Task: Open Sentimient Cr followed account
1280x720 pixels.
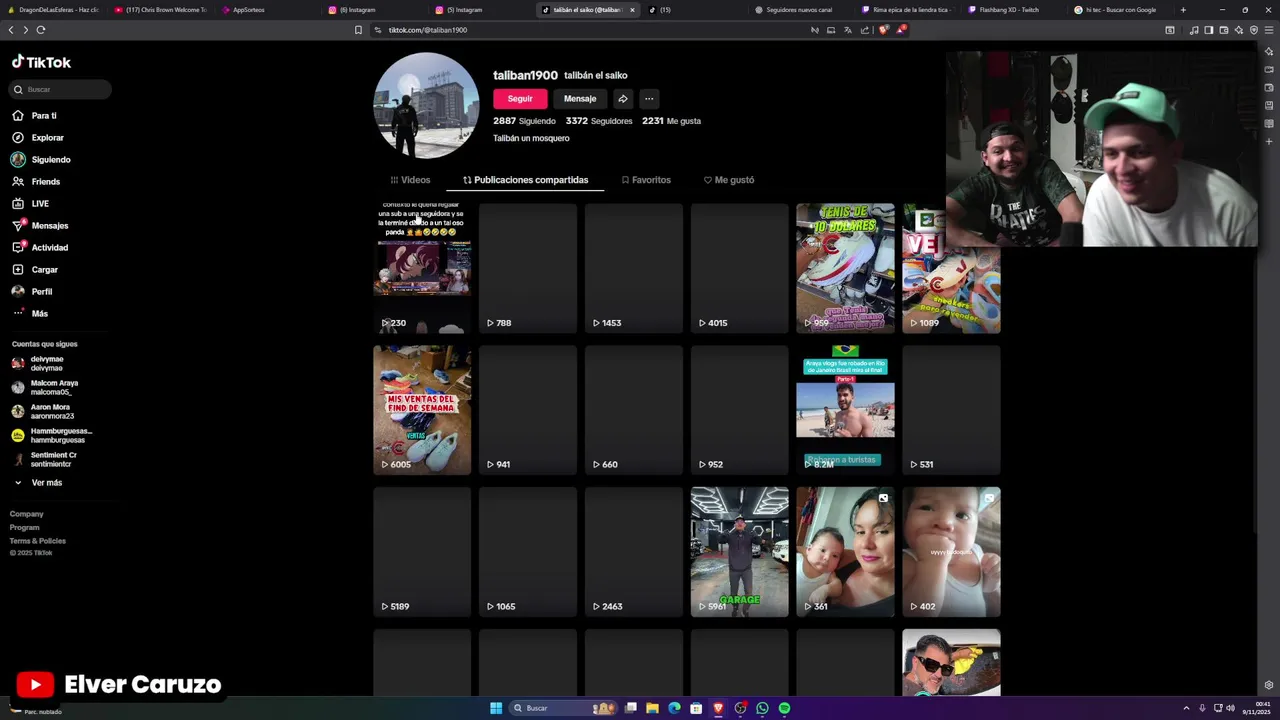Action: [x=43, y=460]
